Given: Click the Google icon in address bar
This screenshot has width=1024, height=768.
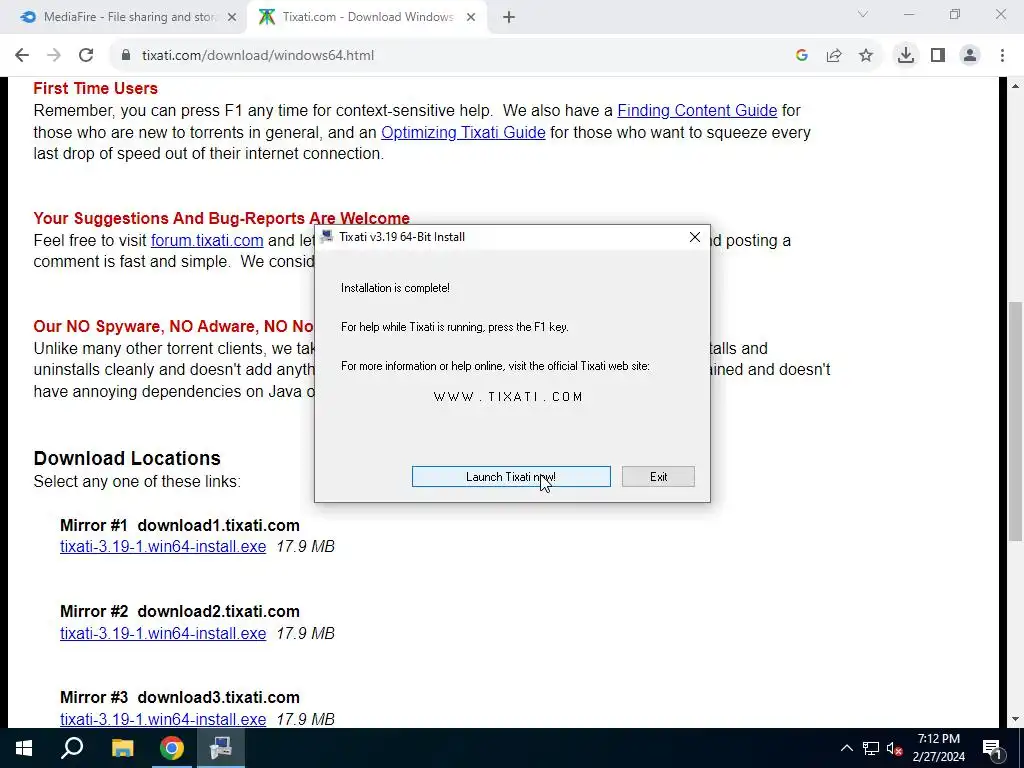Looking at the screenshot, I should click(x=802, y=56).
